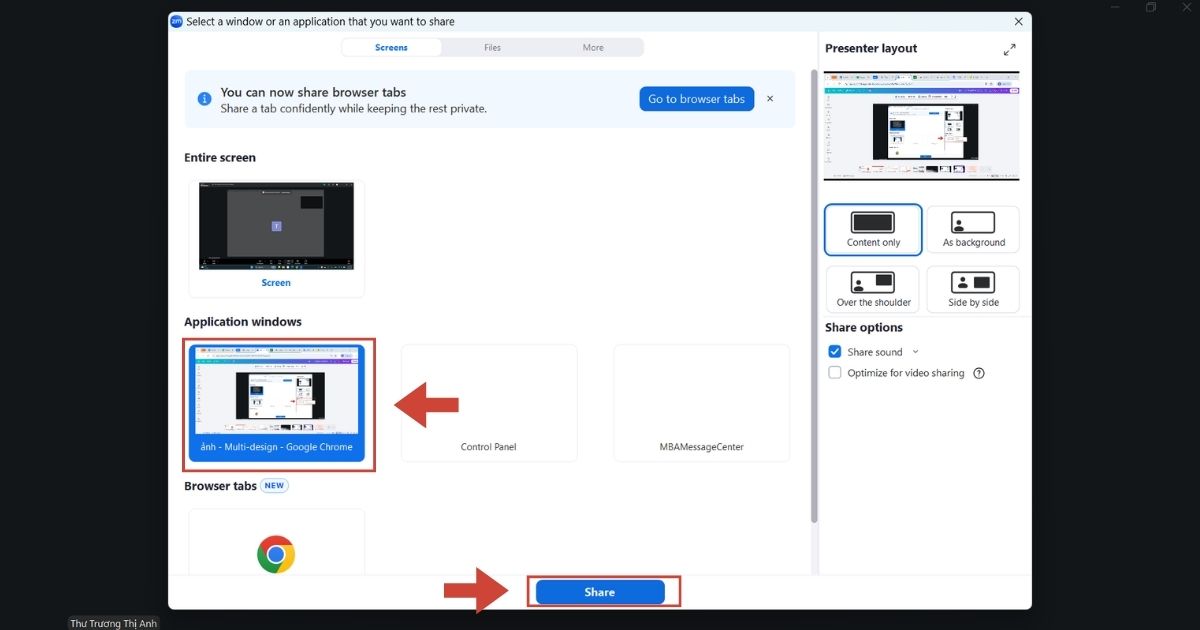1200x630 pixels.
Task: Select the Screens tab
Action: pos(391,47)
